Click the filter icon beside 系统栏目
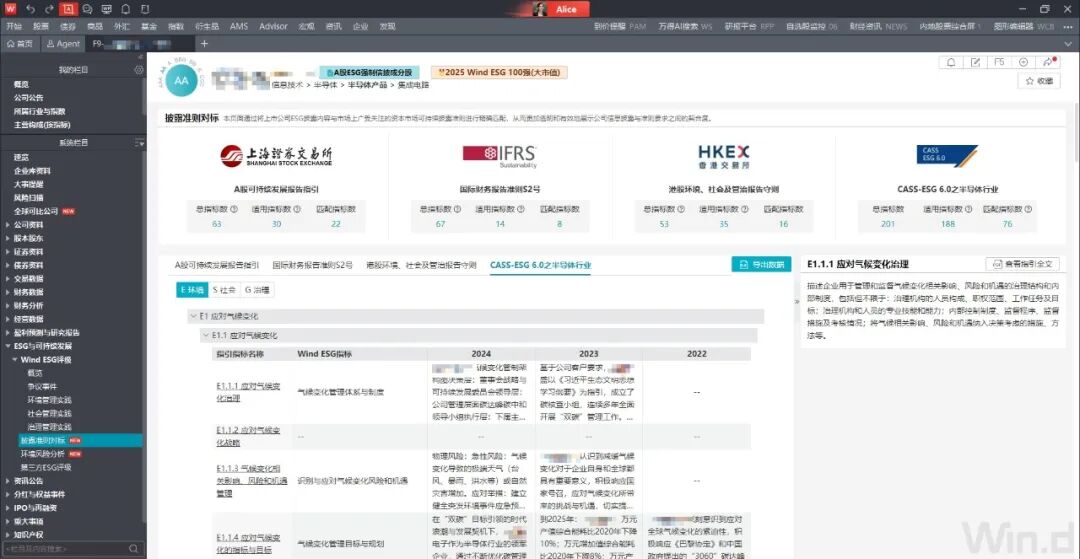The width and height of the screenshot is (1080, 559). 140,143
